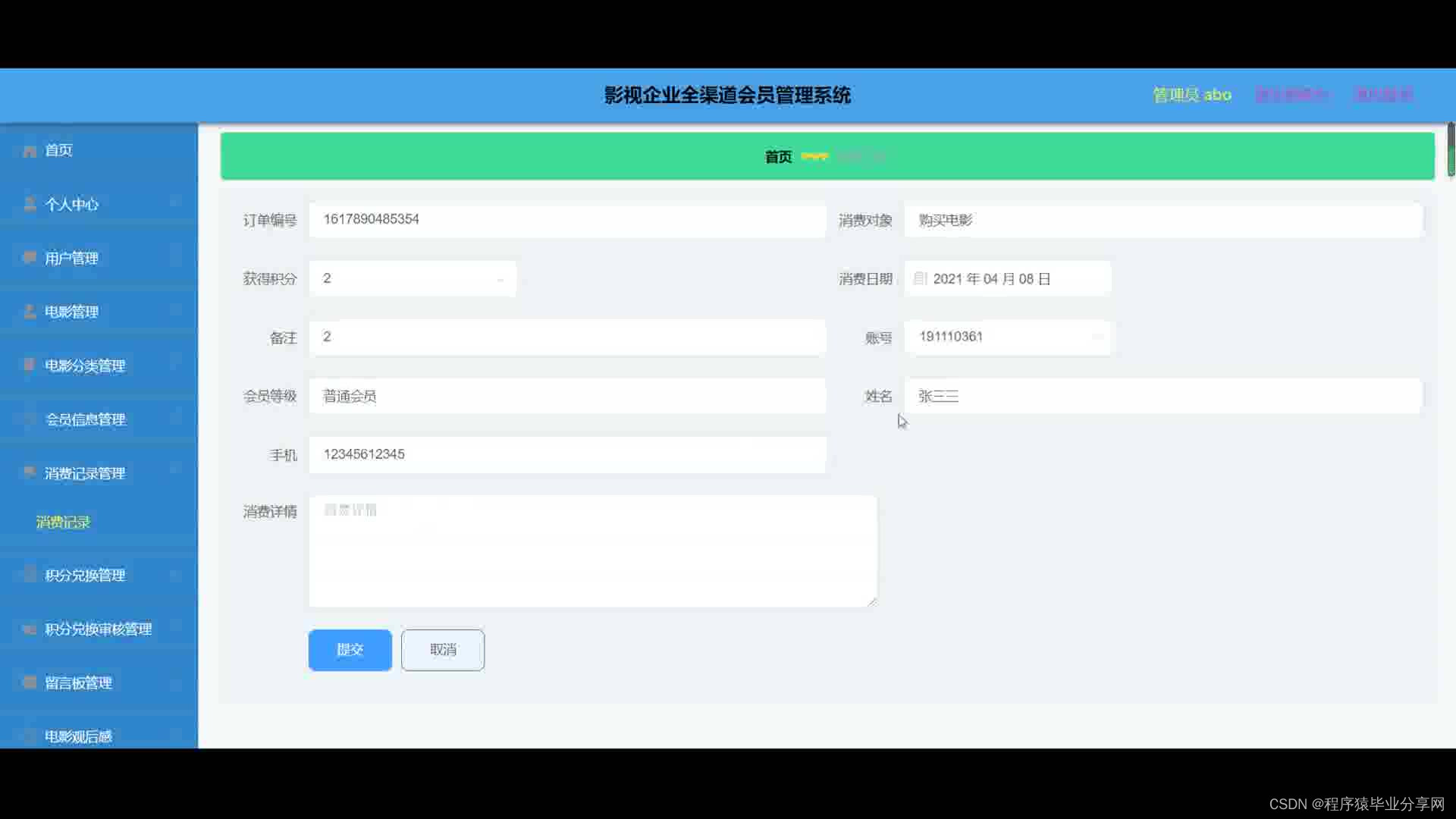Click the 首页 breadcrumb link
The height and width of the screenshot is (819, 1456).
pyautogui.click(x=777, y=157)
